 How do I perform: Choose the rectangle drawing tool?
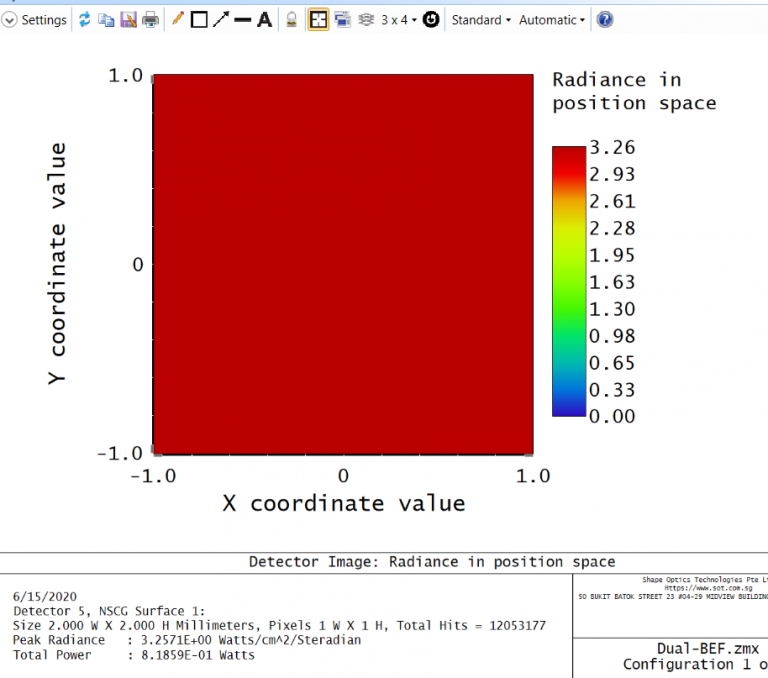point(199,20)
